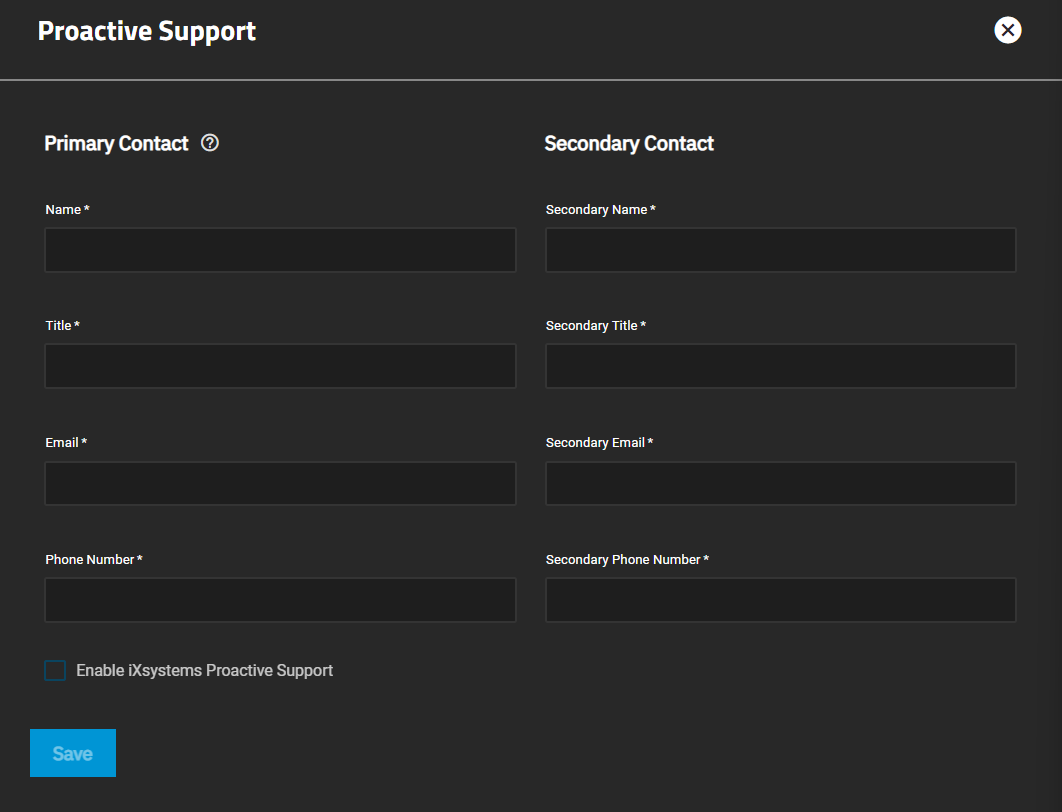Check the box beside Enable iXsystems Proactive Support
The height and width of the screenshot is (812, 1062).
[x=55, y=670]
